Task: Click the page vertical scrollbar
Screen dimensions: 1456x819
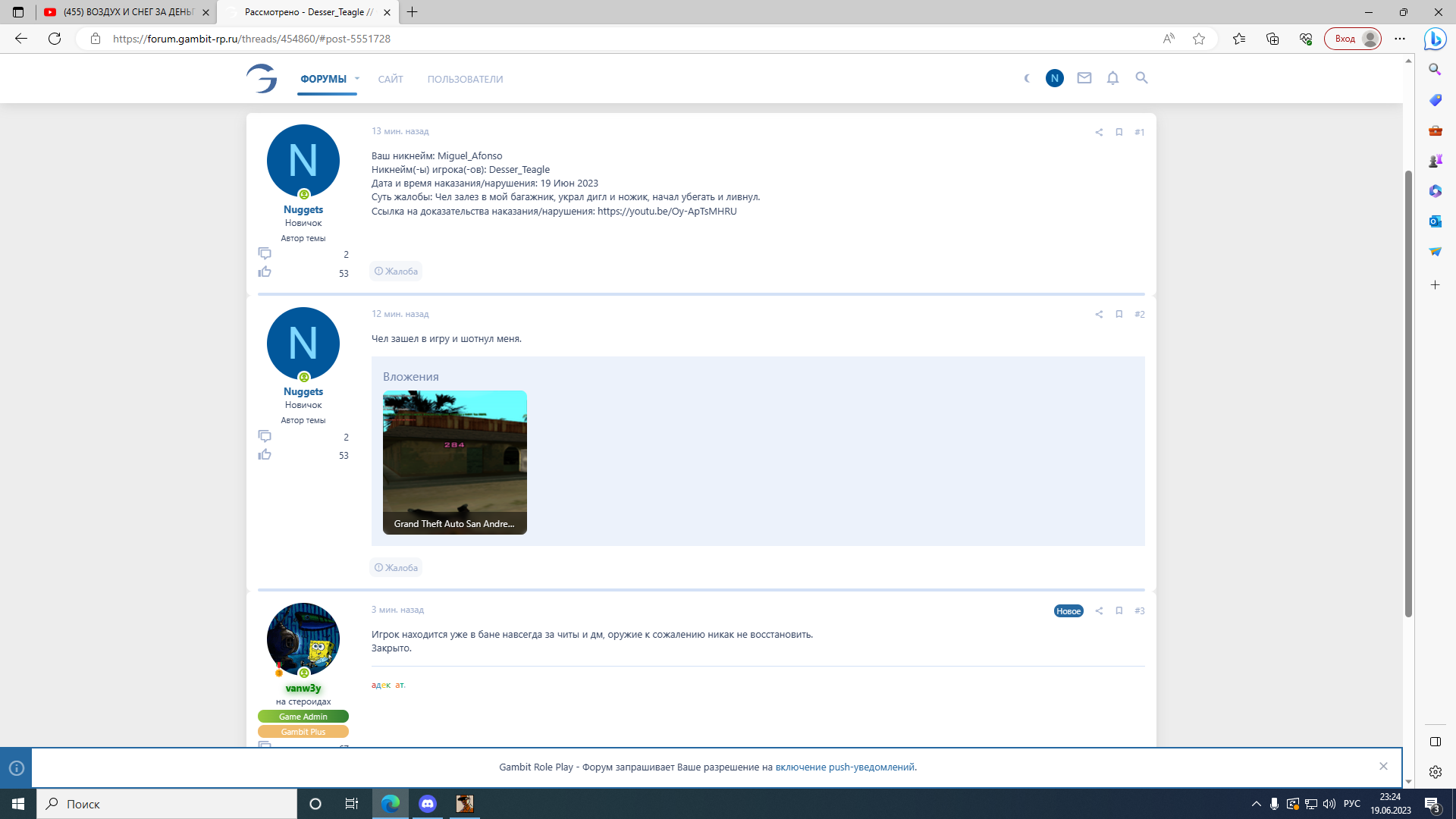Action: 1408,394
